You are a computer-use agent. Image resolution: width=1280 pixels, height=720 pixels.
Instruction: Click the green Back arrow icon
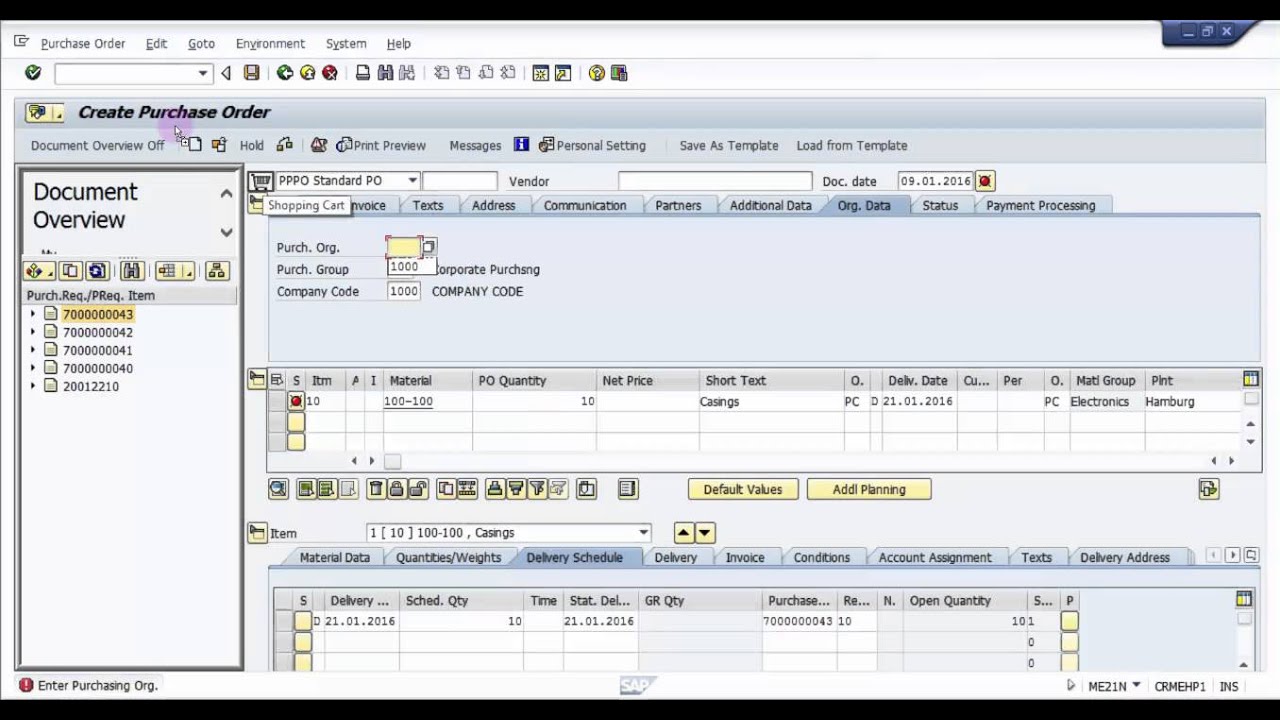coord(285,73)
